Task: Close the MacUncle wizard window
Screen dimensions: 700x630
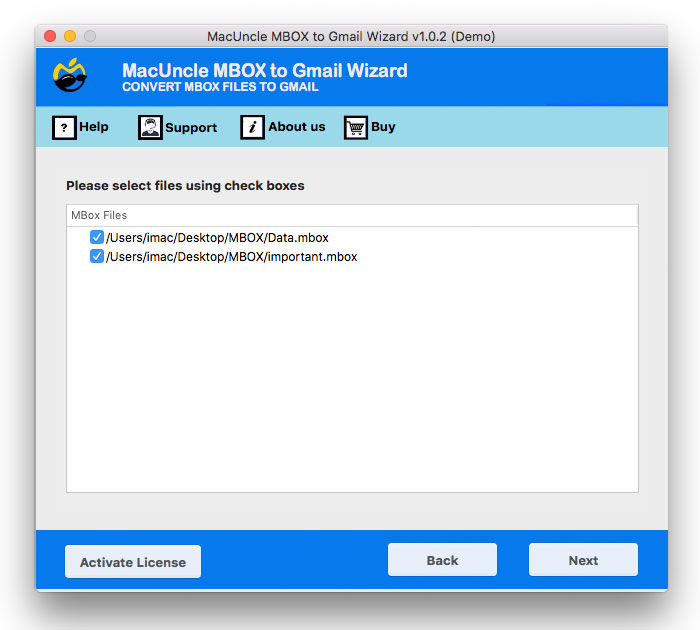Action: tap(50, 36)
